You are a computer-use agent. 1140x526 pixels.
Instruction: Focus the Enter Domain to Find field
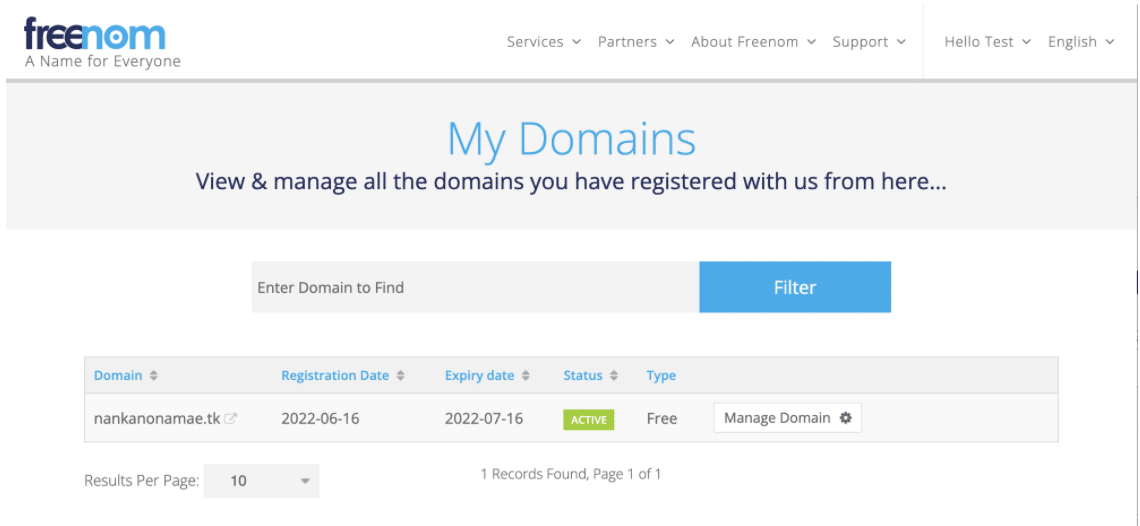tap(475, 287)
